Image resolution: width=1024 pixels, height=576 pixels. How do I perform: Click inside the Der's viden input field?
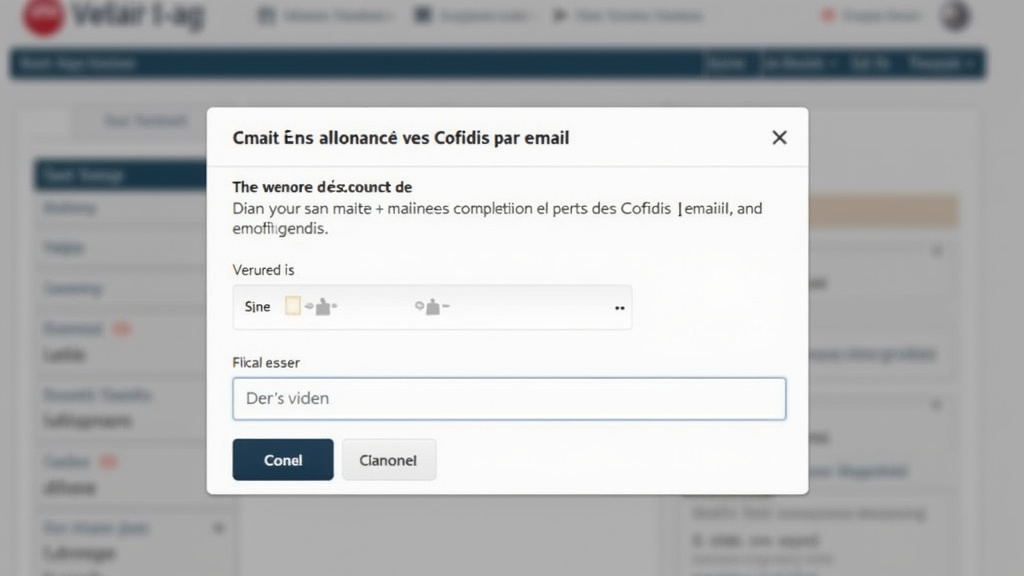pyautogui.click(x=509, y=398)
